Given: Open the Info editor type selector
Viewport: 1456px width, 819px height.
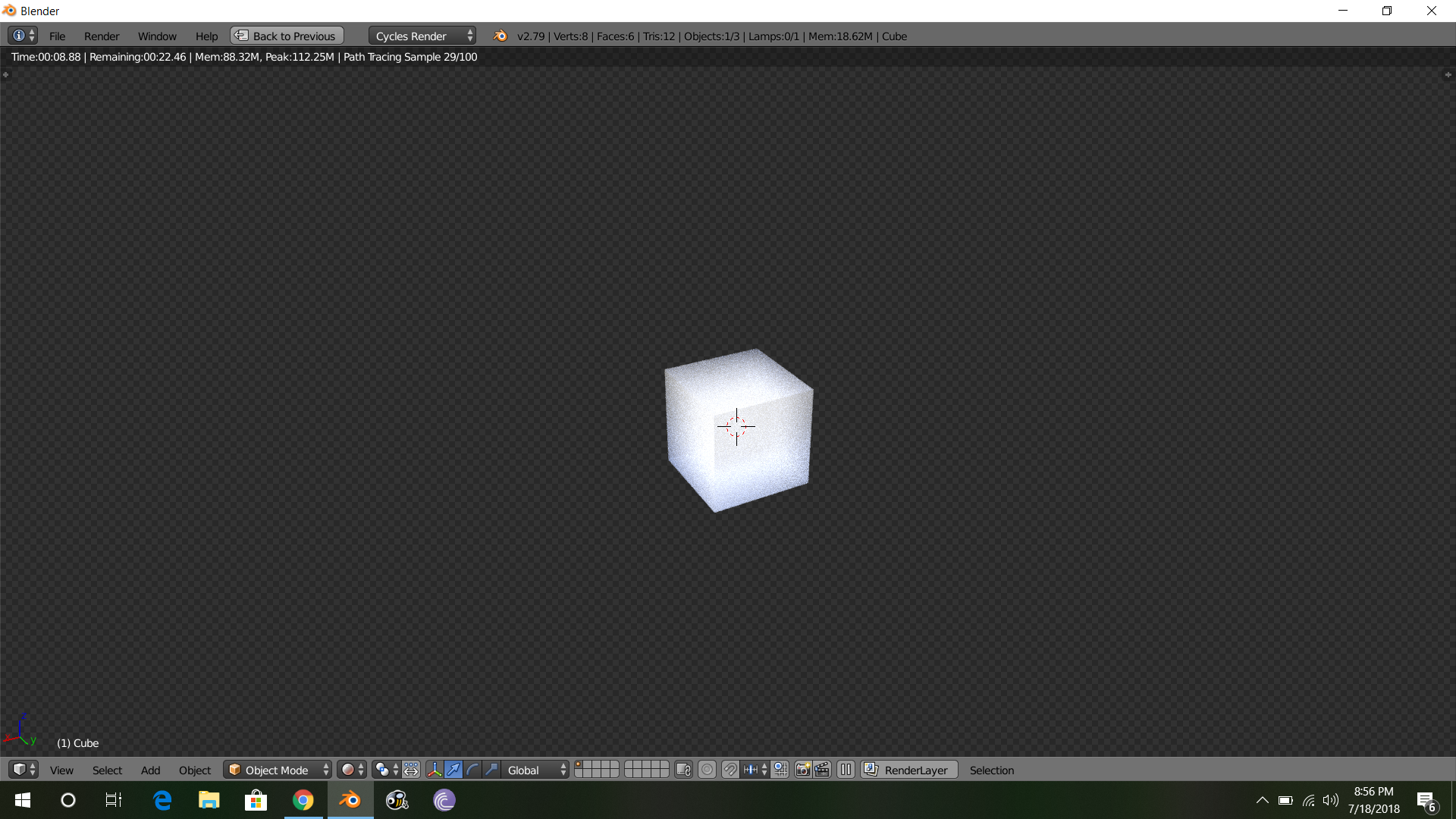Looking at the screenshot, I should click(23, 36).
